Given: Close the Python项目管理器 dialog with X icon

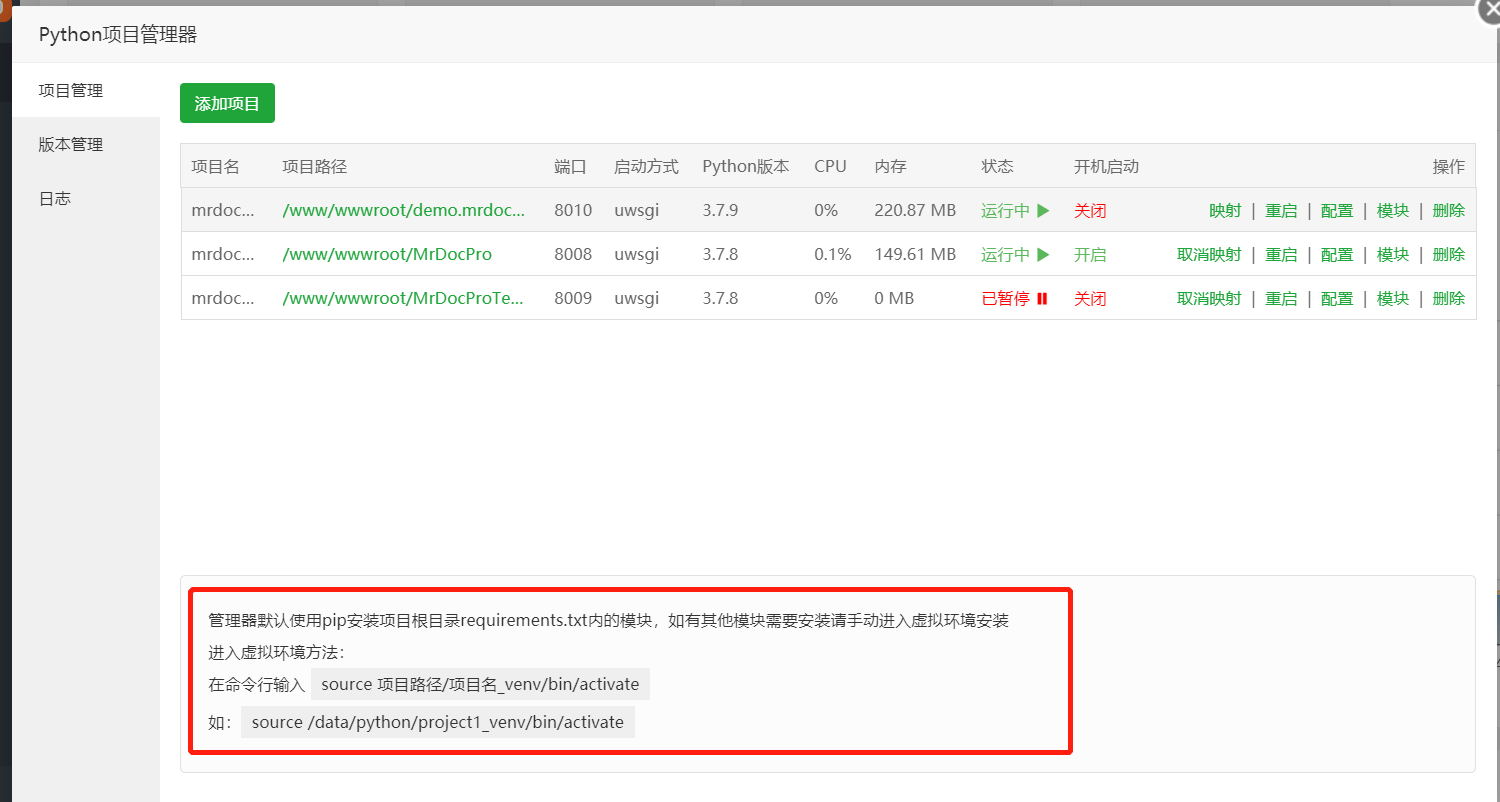Looking at the screenshot, I should [x=1487, y=11].
